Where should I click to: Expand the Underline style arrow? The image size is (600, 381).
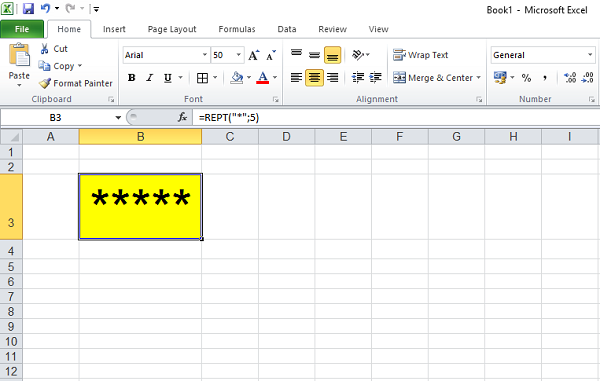(180, 78)
